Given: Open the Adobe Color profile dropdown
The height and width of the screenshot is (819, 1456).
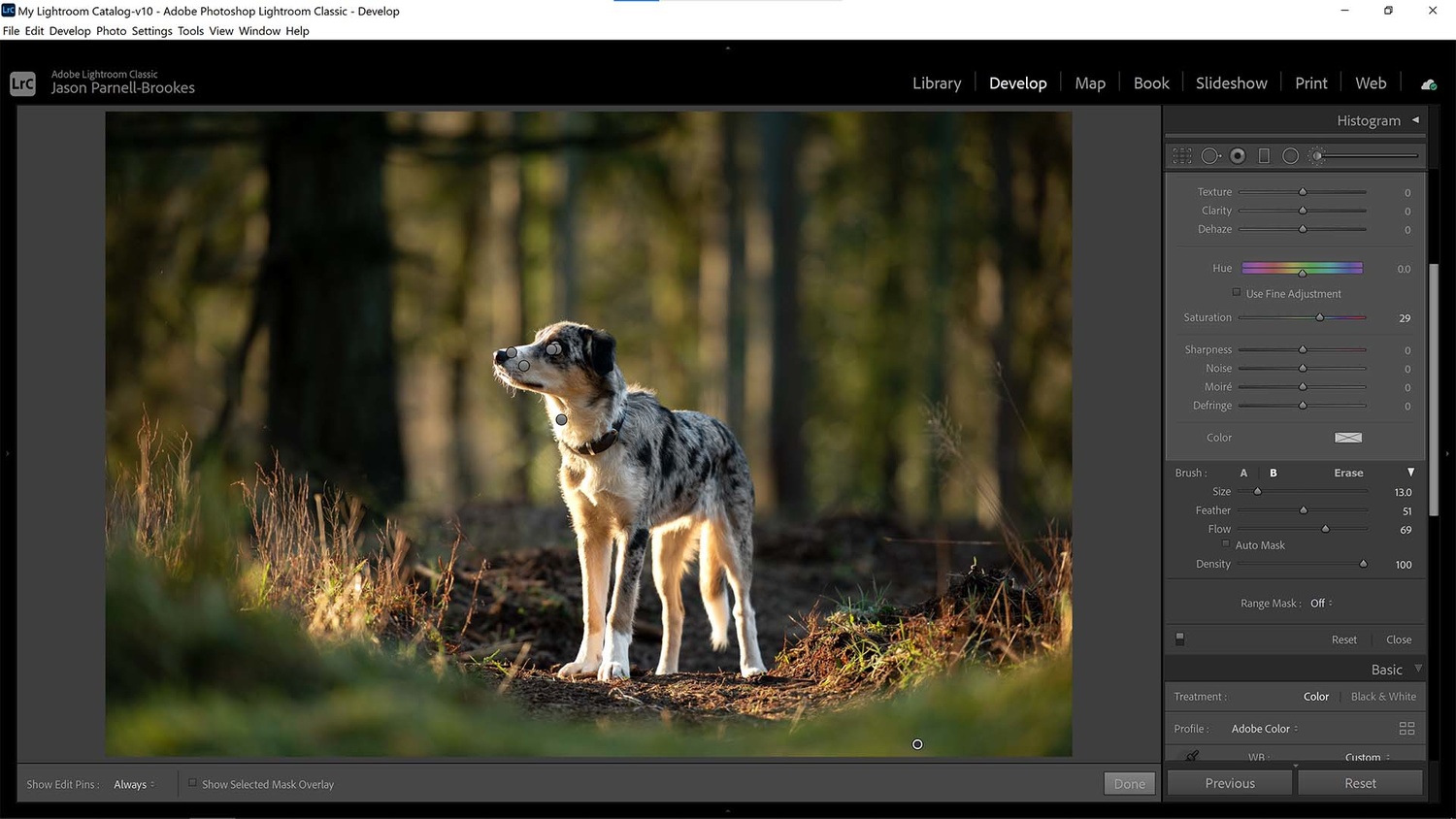Looking at the screenshot, I should tap(1265, 729).
